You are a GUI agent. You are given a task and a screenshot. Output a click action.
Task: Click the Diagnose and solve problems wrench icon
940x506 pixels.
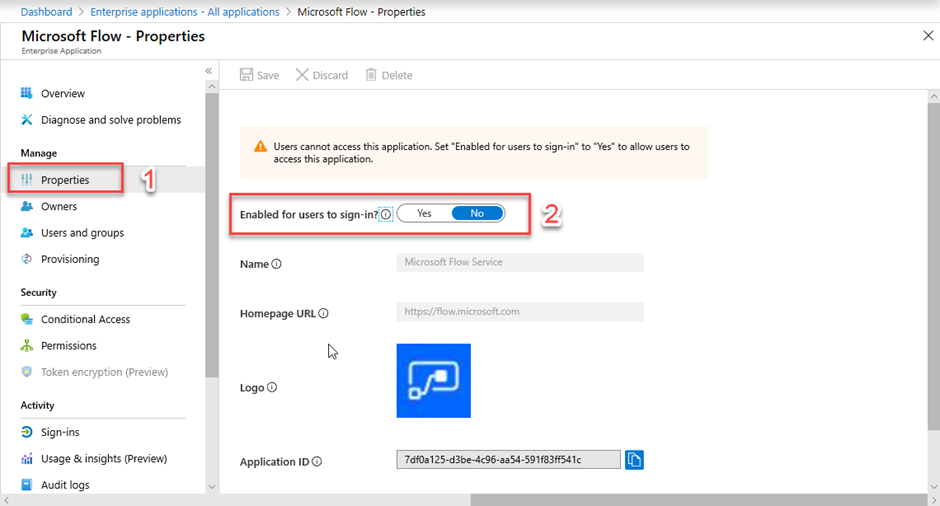[26, 119]
